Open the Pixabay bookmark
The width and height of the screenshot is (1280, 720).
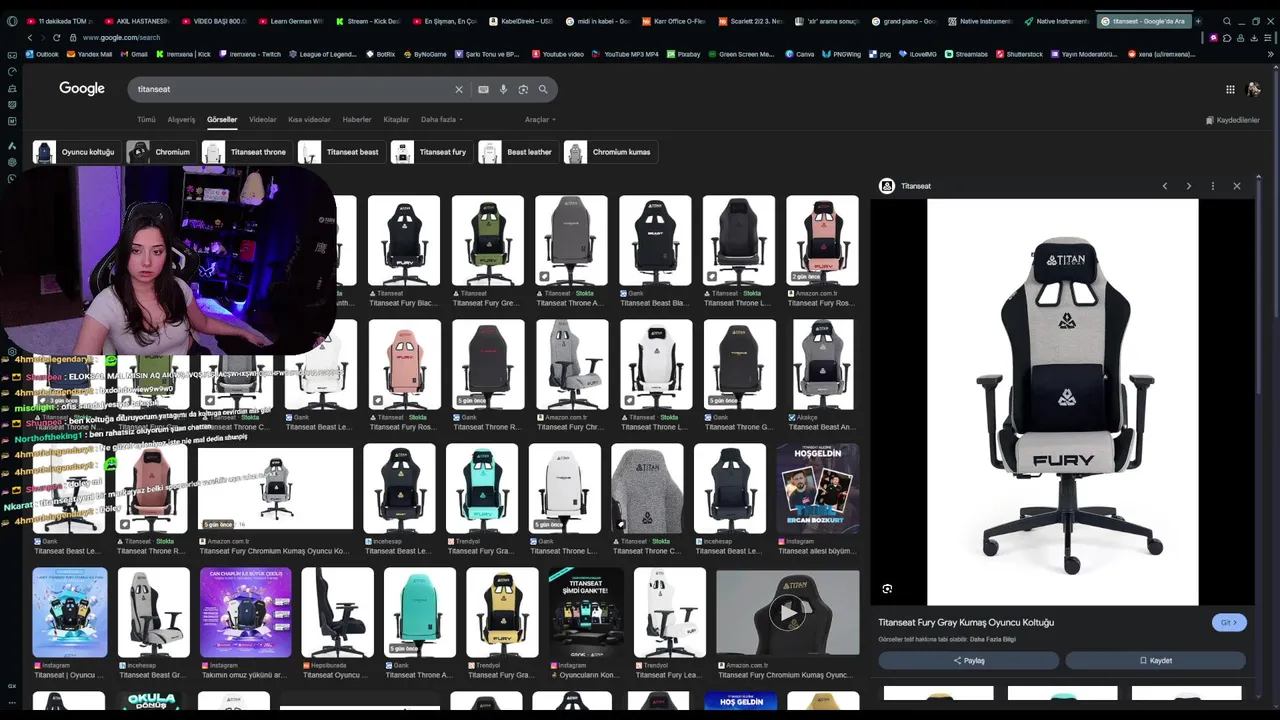pos(684,54)
